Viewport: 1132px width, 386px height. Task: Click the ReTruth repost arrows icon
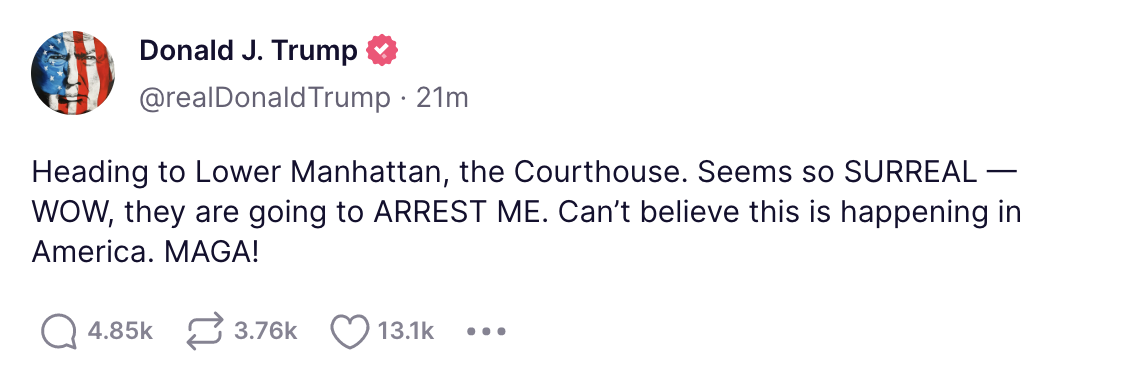(x=206, y=332)
